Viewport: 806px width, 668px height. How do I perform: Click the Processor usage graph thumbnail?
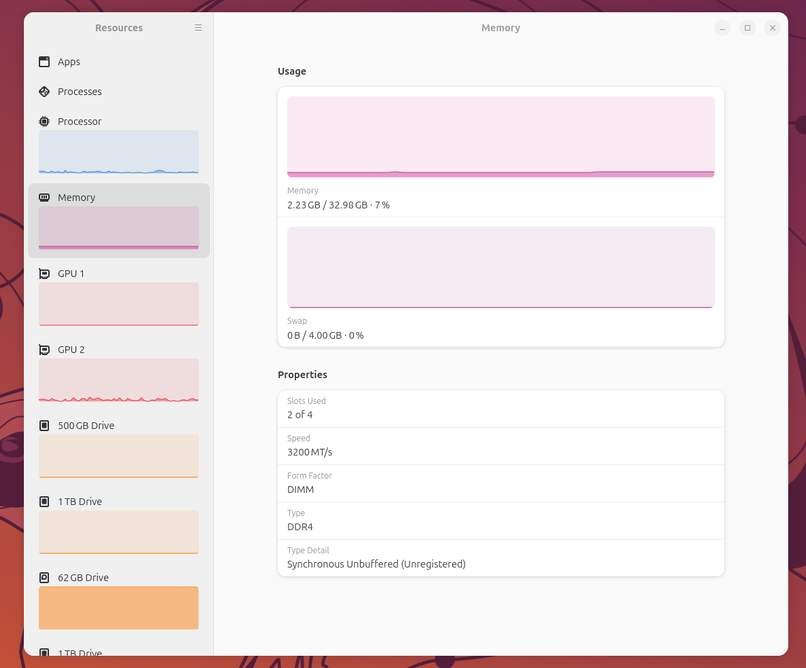pyautogui.click(x=119, y=152)
